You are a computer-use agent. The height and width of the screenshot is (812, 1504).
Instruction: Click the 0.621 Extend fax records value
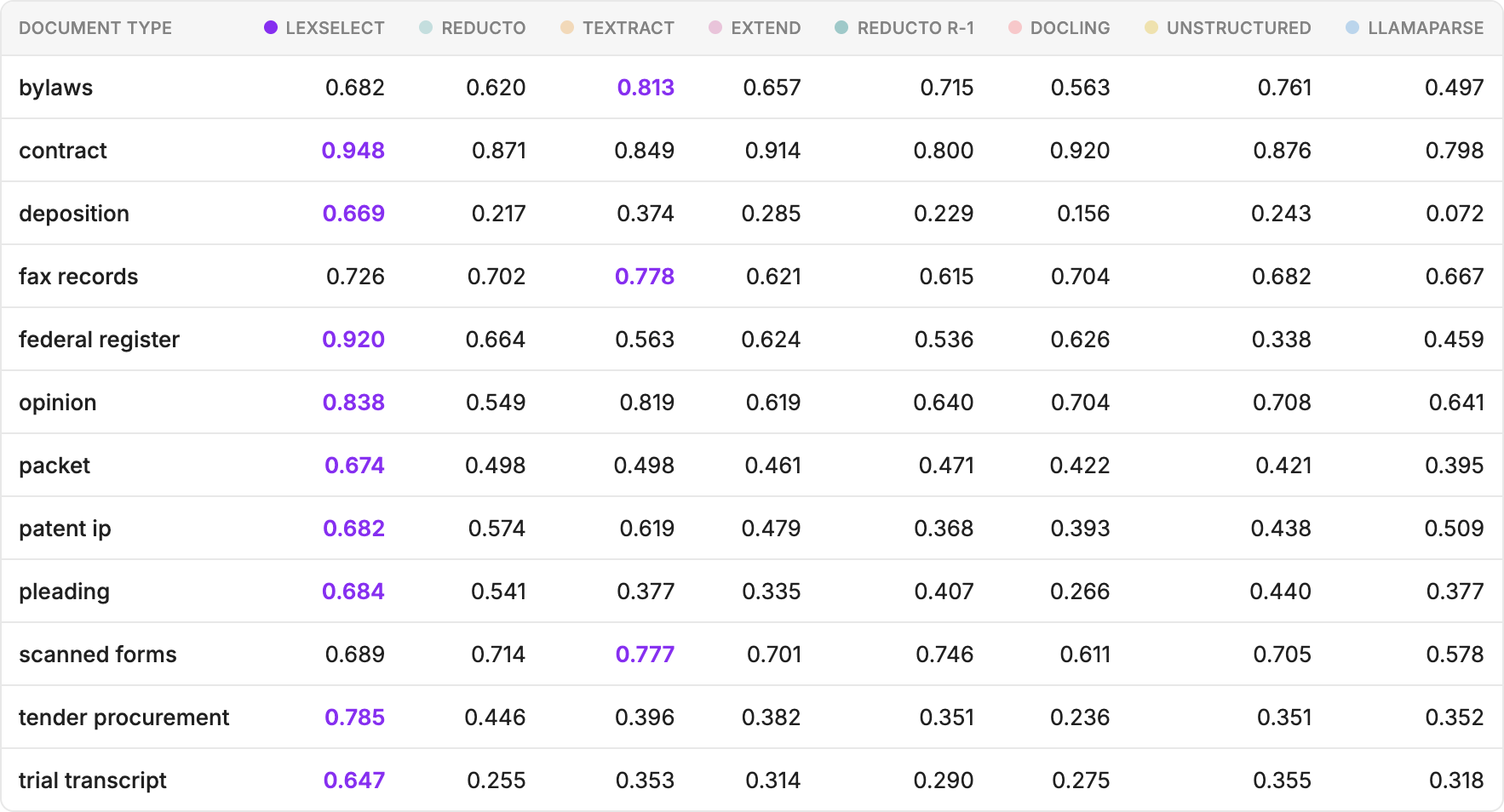(x=773, y=277)
